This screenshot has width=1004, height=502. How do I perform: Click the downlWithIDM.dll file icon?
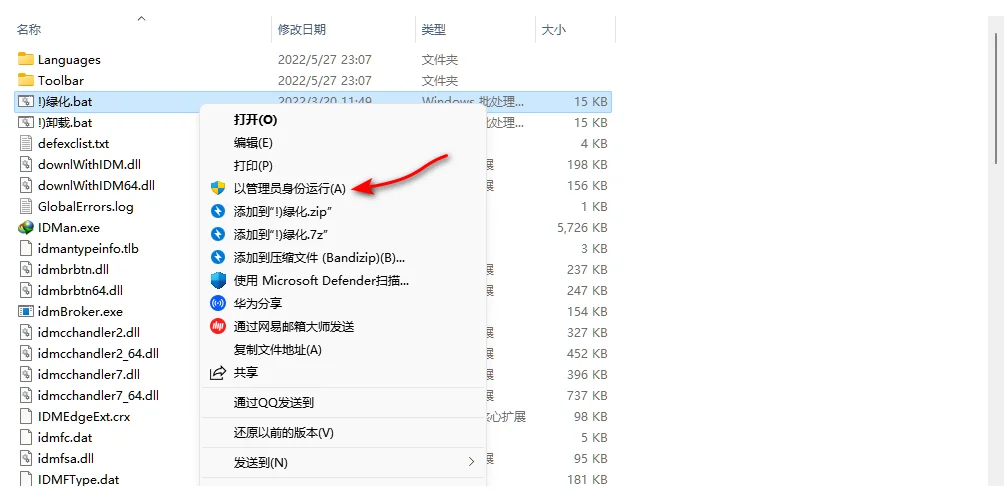[x=26, y=165]
